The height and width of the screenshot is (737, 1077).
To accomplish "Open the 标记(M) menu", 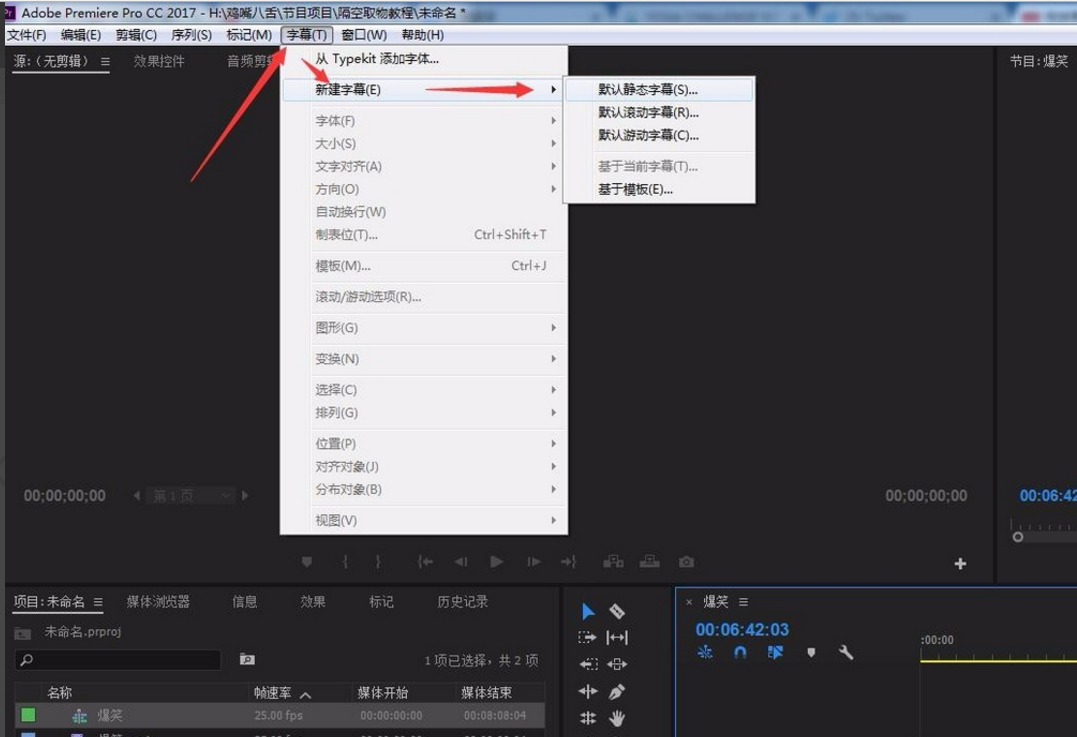I will (249, 35).
